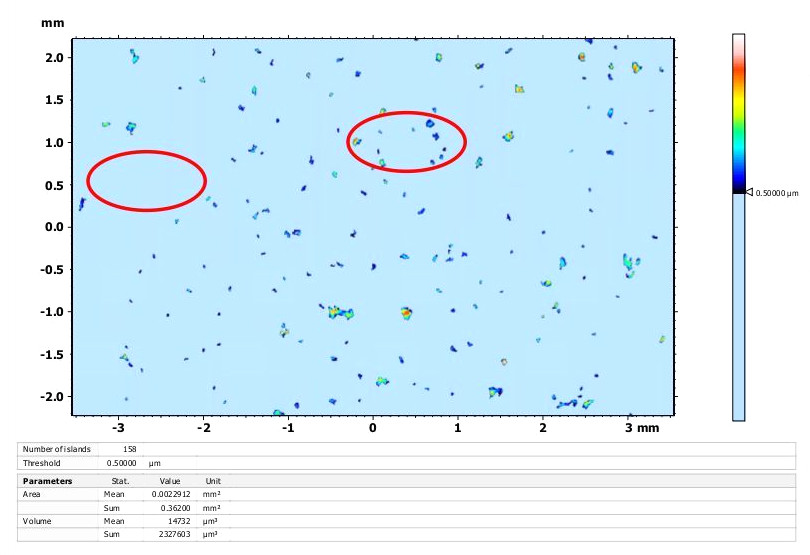The height and width of the screenshot is (555, 810).
Task: Click inside the right red ellipse annotation
Action: tap(406, 141)
